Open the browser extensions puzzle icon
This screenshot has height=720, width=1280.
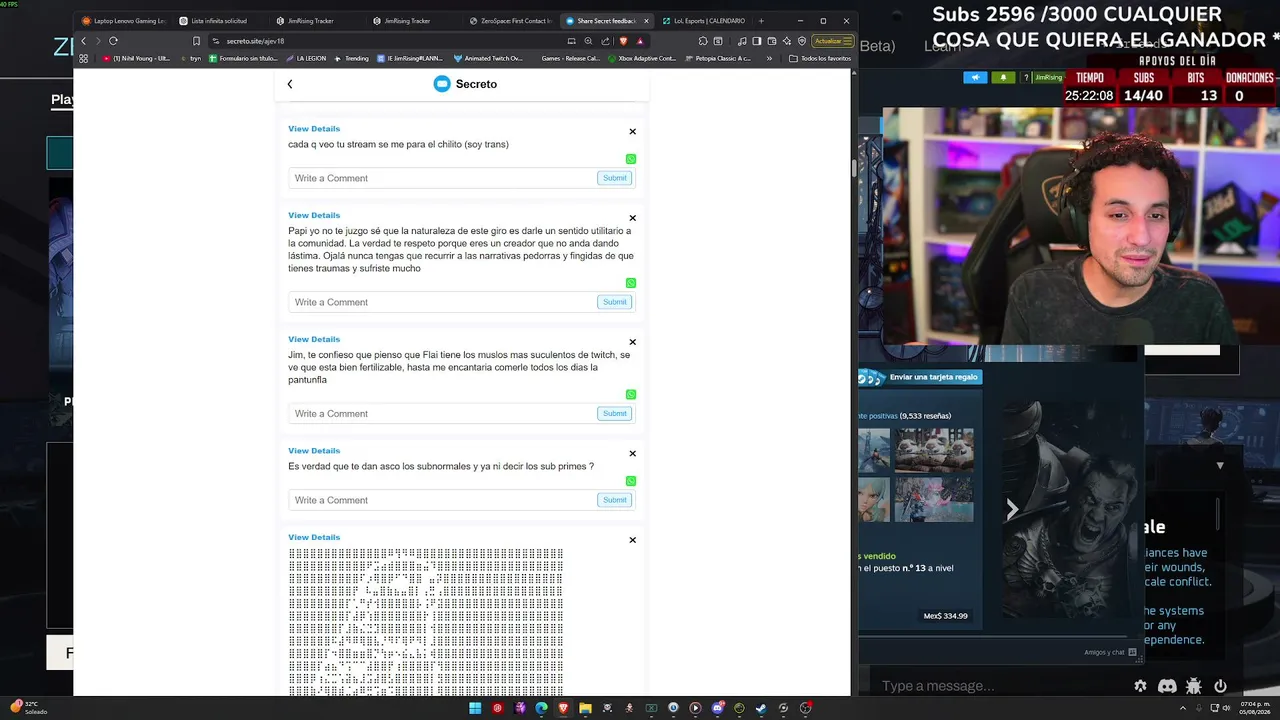coord(703,41)
